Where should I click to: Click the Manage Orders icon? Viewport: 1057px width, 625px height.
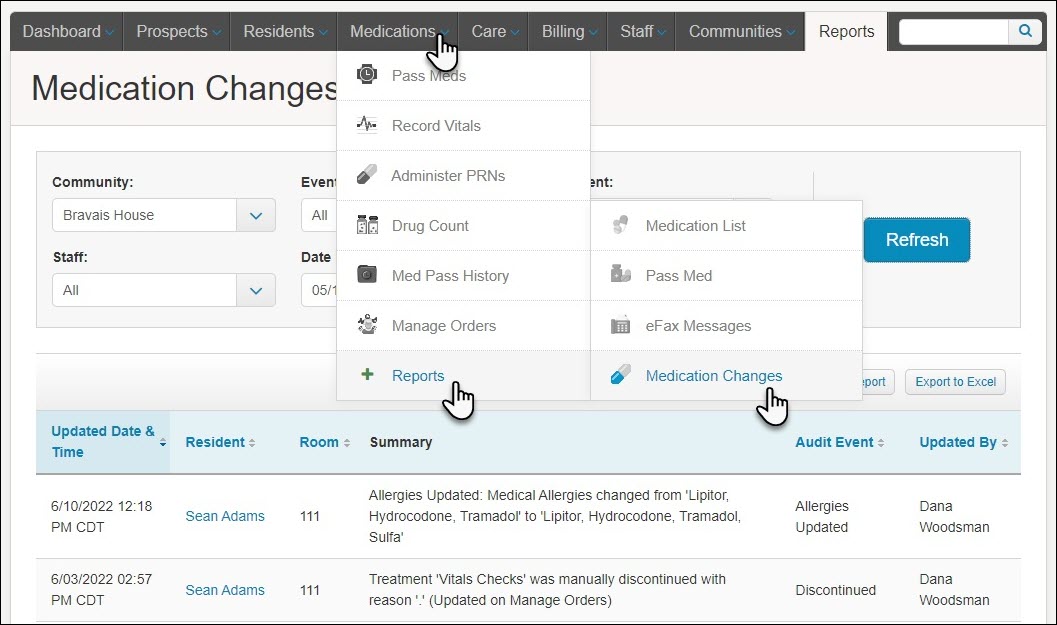(x=367, y=325)
